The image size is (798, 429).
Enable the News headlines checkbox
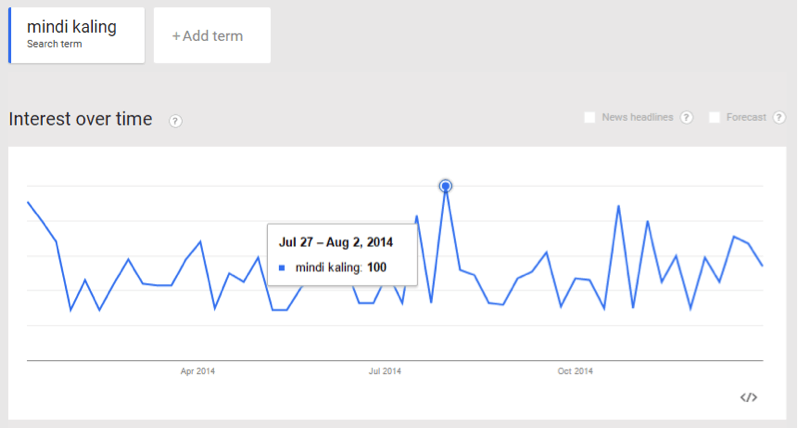pyautogui.click(x=590, y=118)
